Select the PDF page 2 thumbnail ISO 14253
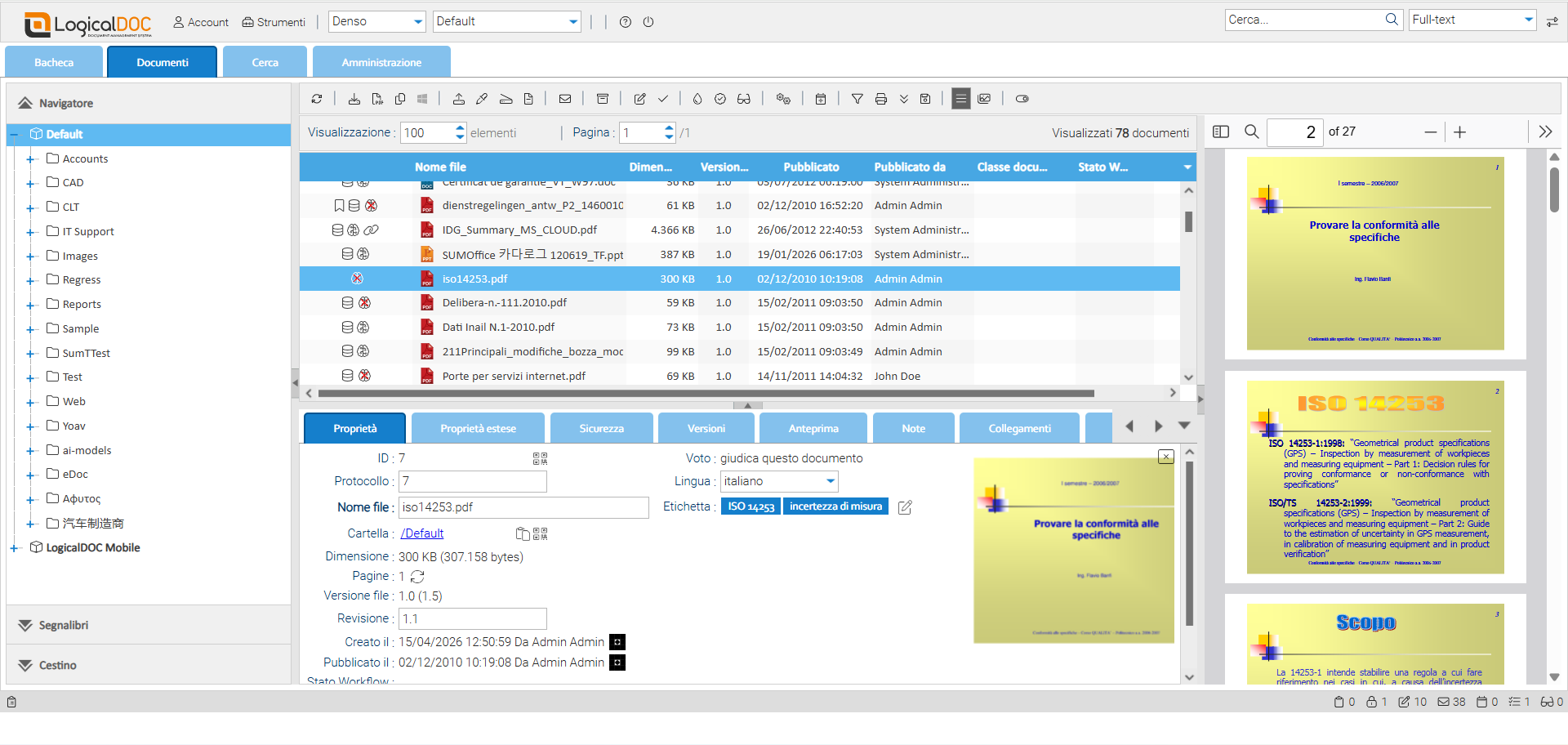1568x745 pixels. [1375, 477]
